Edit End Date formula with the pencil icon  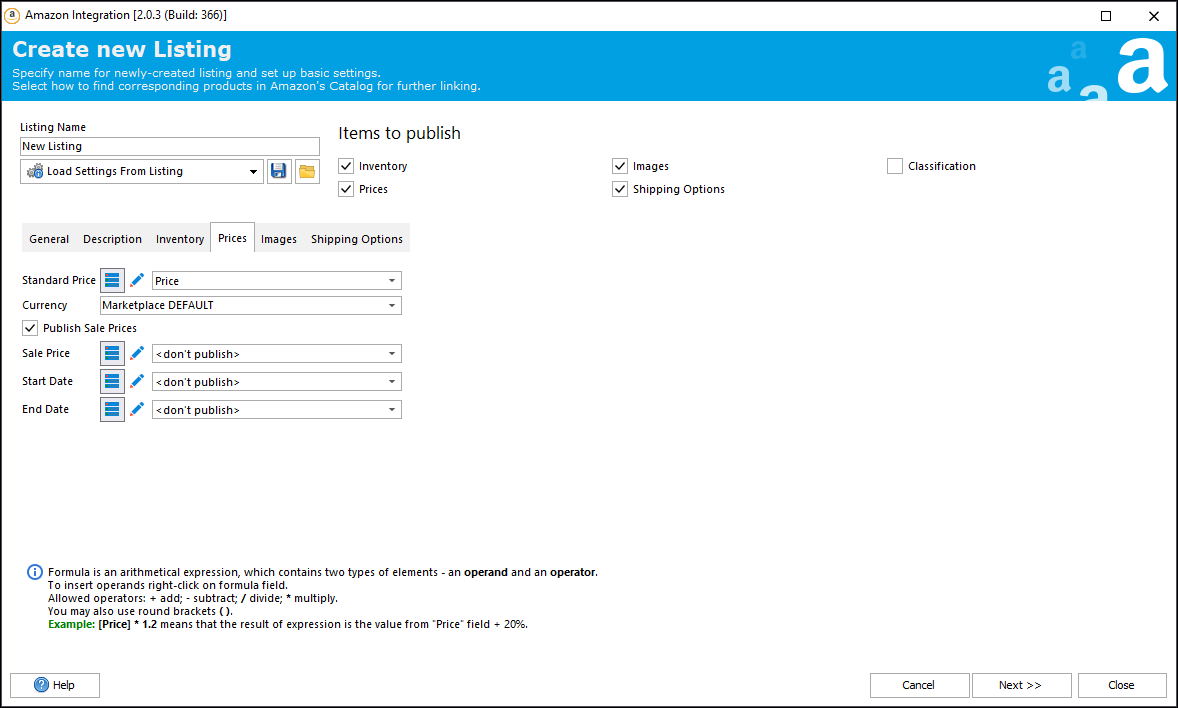[x=137, y=409]
